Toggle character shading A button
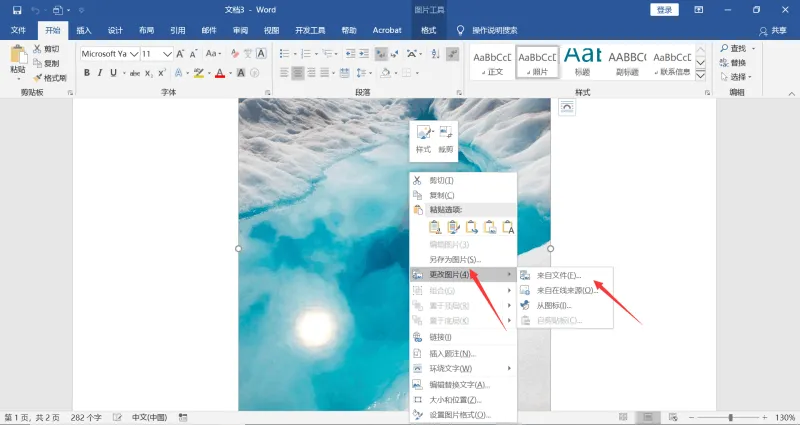This screenshot has width=800, height=425. pyautogui.click(x=241, y=73)
